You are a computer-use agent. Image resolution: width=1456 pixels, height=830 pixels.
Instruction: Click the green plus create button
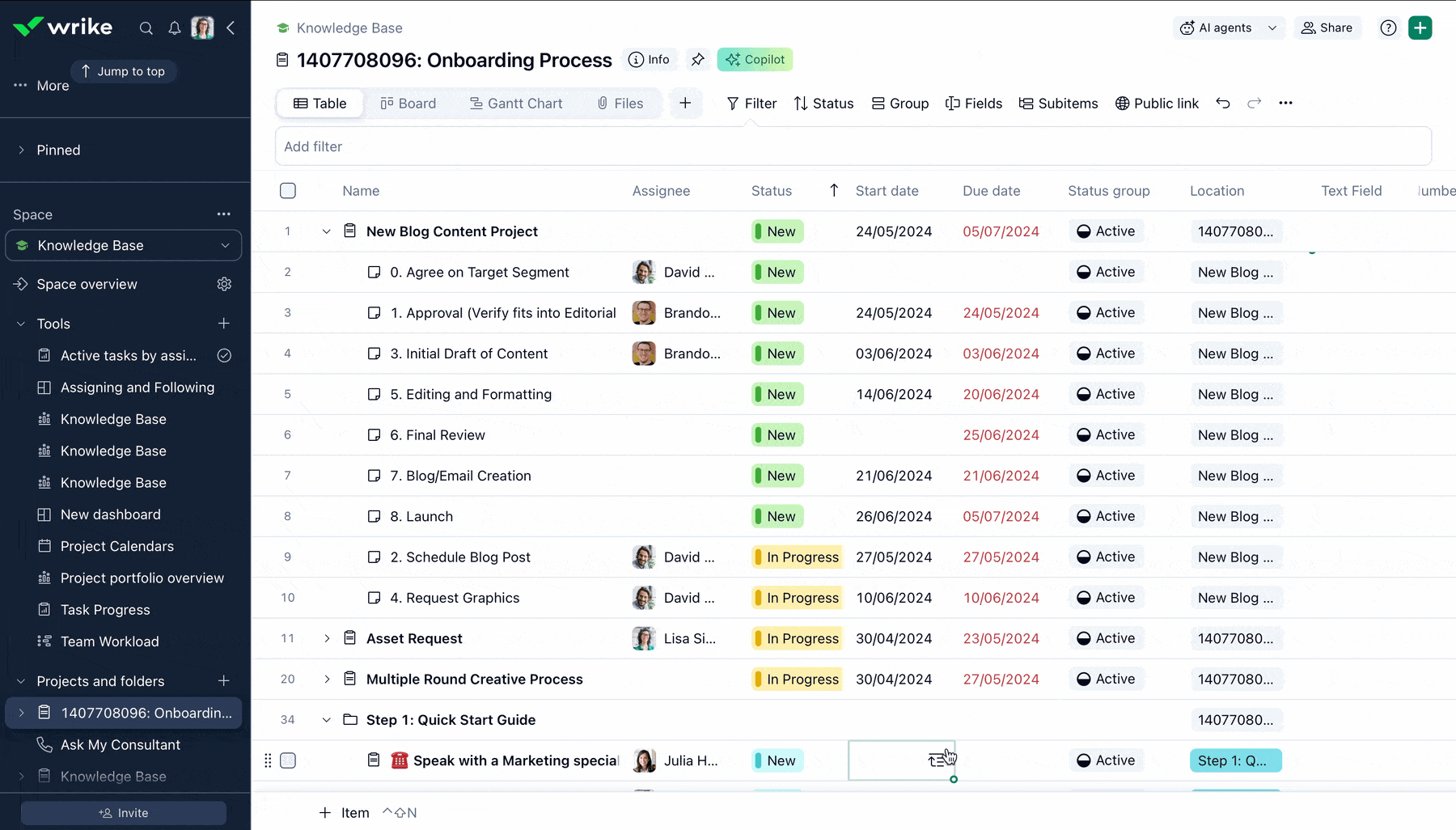click(1420, 28)
